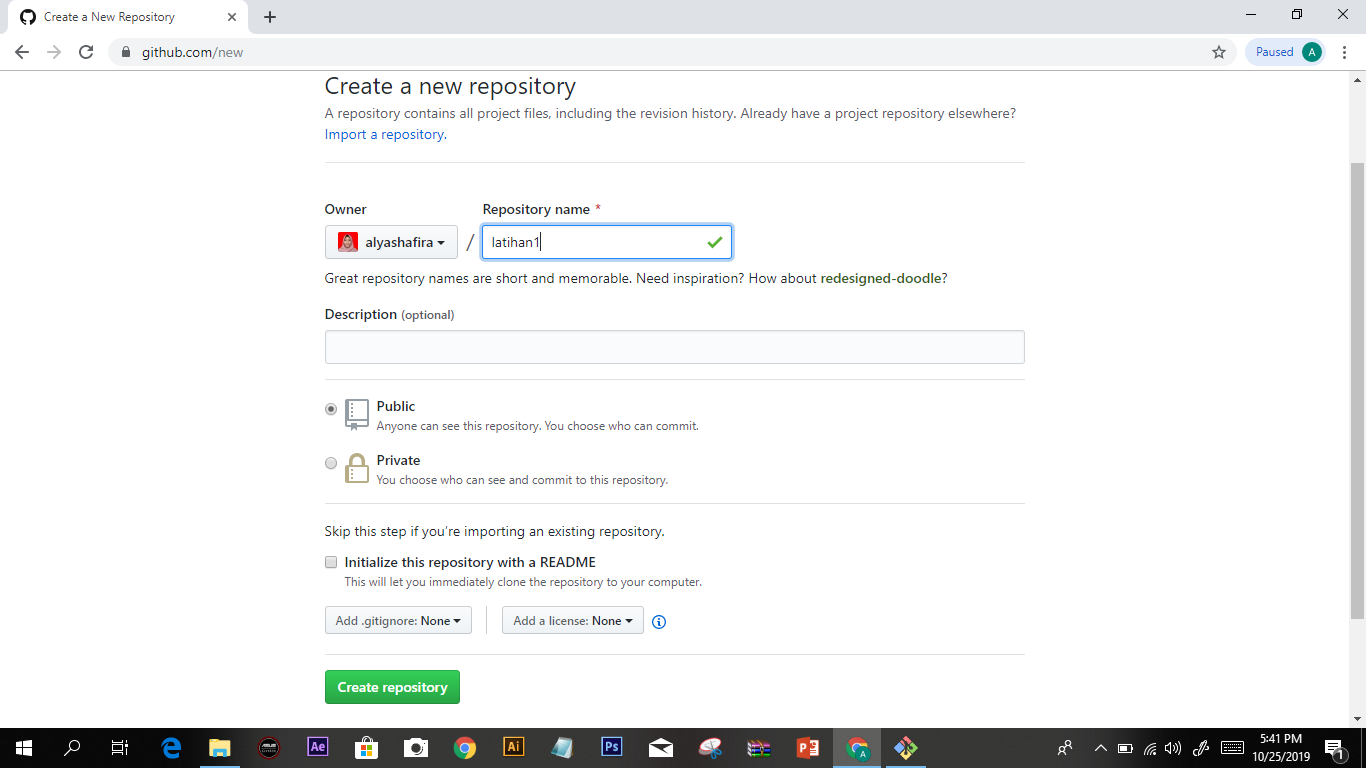
Task: Select the Public repository option
Action: pos(331,409)
